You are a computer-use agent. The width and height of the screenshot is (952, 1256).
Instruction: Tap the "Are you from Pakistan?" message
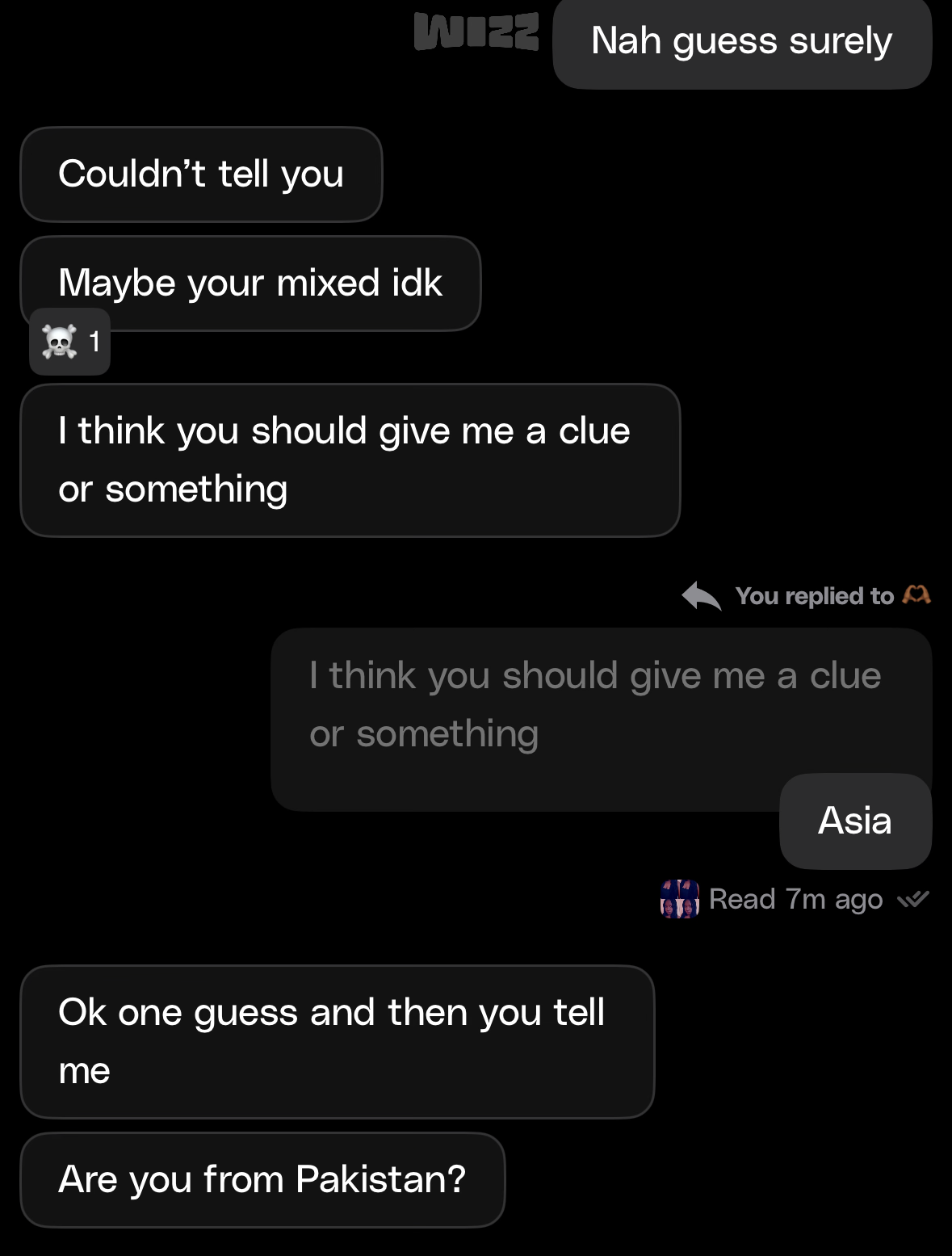coord(262,1179)
